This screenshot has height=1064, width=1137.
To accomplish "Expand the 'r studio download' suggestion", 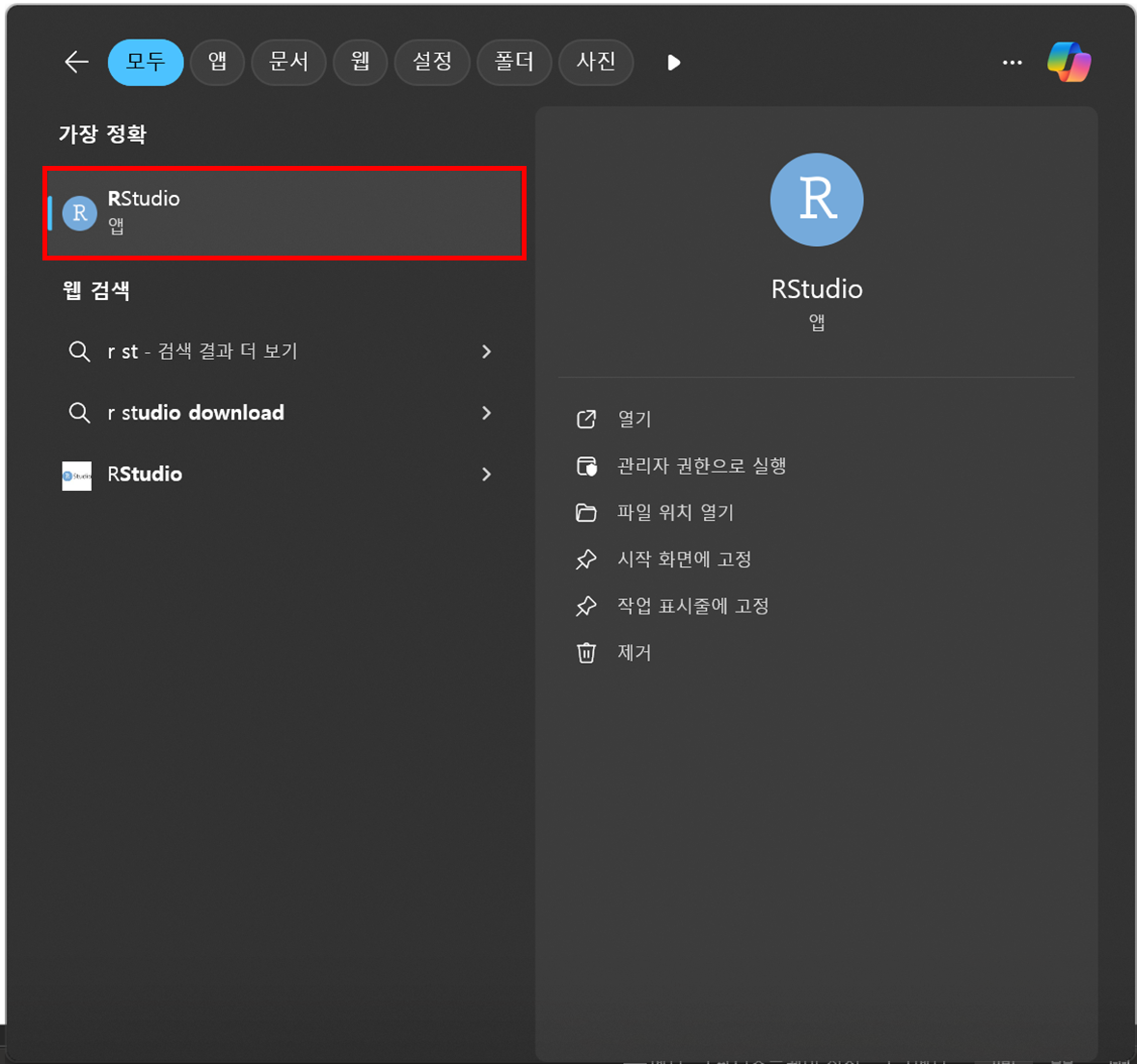I will (486, 413).
